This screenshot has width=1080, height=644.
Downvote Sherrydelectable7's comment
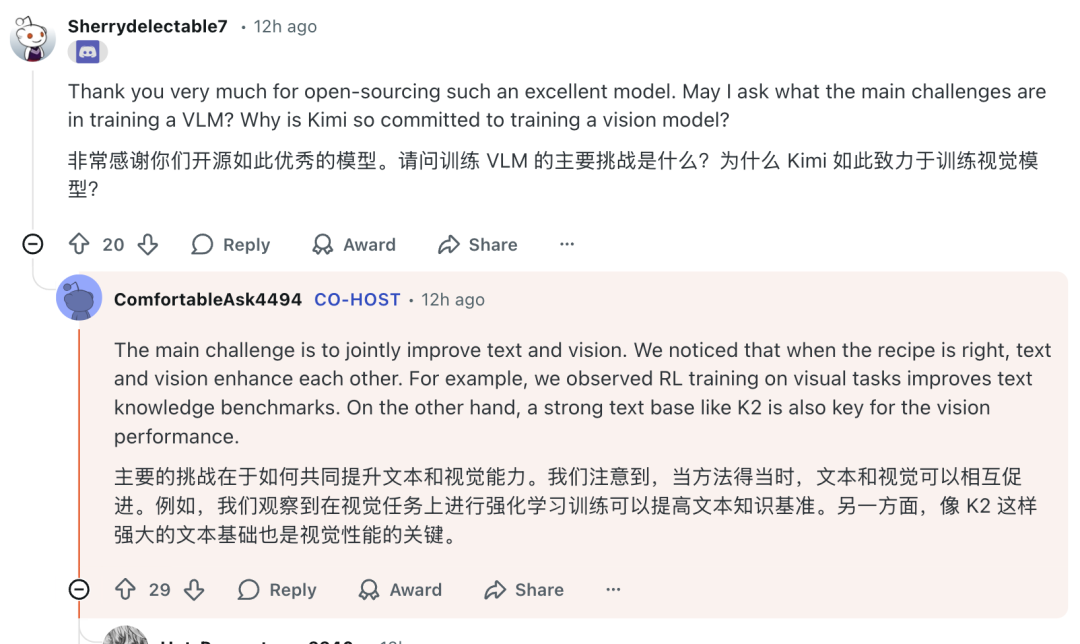[x=148, y=244]
